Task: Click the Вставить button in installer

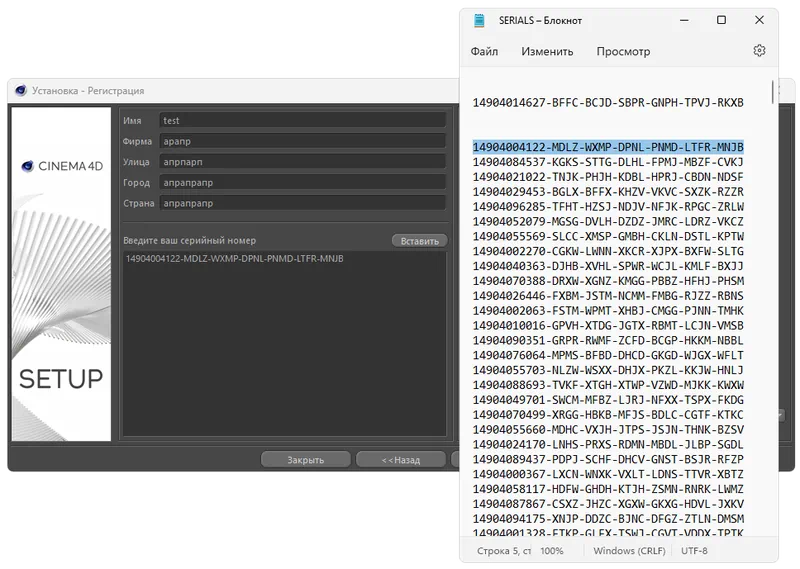Action: (x=419, y=241)
